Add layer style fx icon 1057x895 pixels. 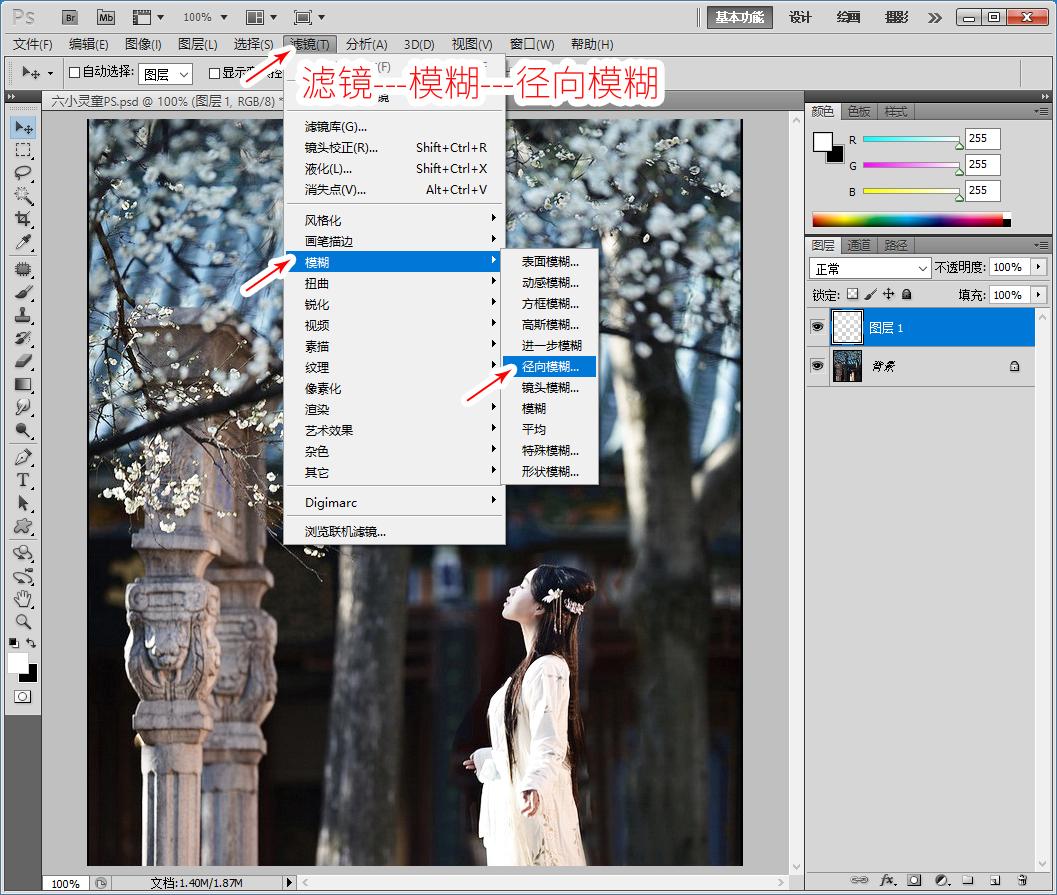coord(888,880)
